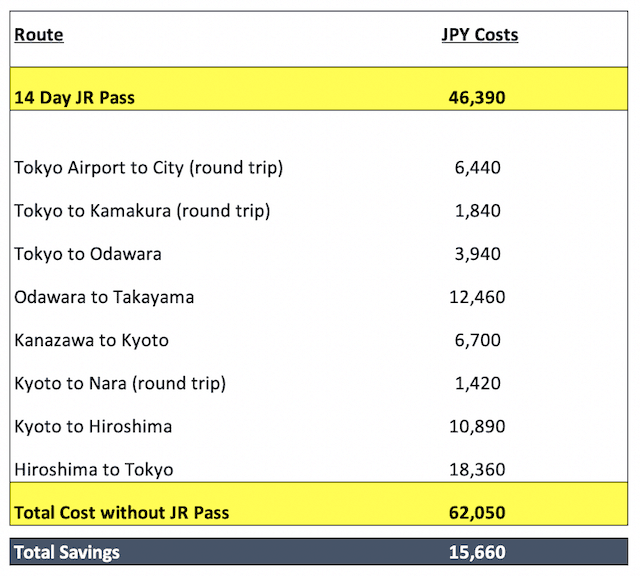The width and height of the screenshot is (640, 576).
Task: Select the 14 Day JR Pass cell
Action: [74, 98]
